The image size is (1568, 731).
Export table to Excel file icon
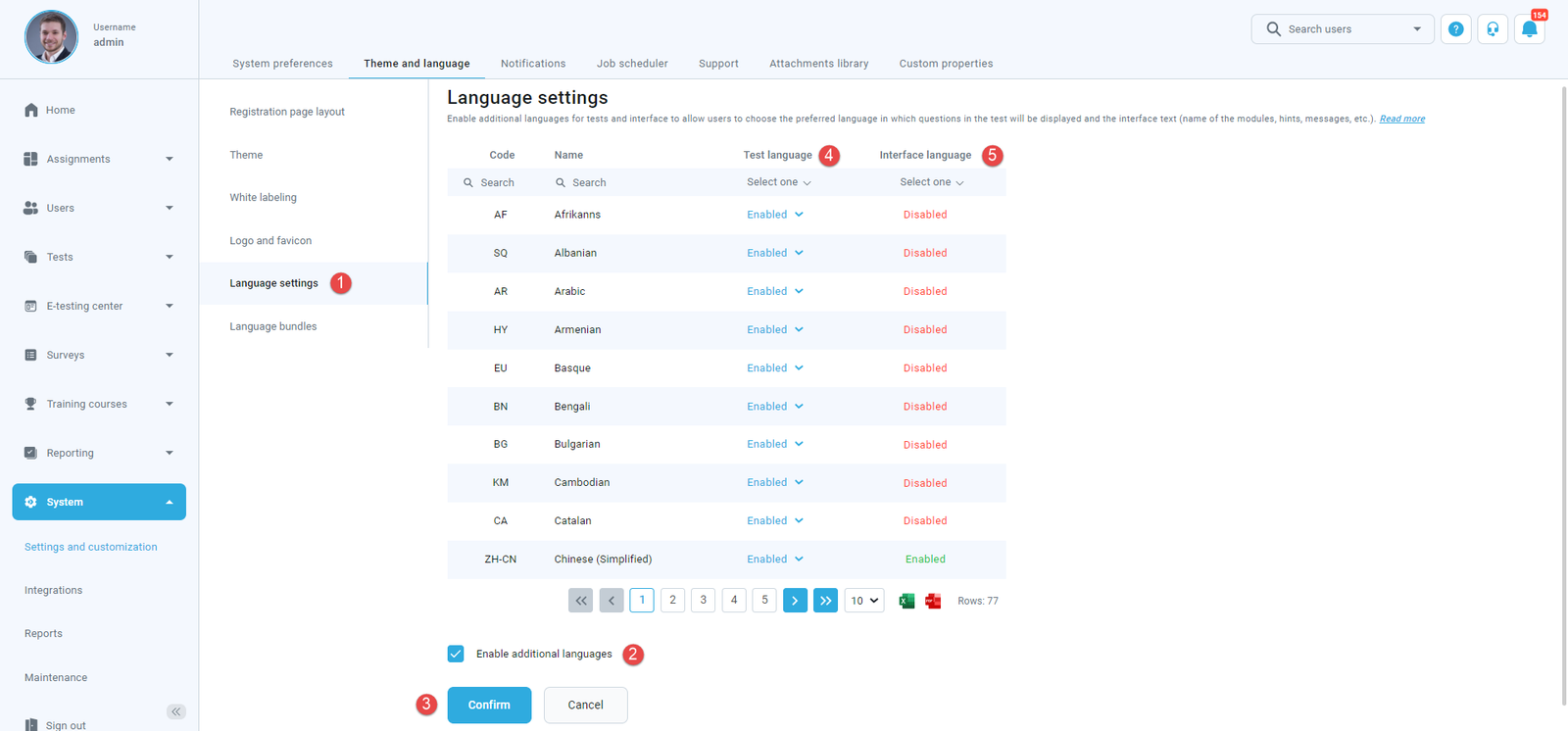[x=906, y=601]
